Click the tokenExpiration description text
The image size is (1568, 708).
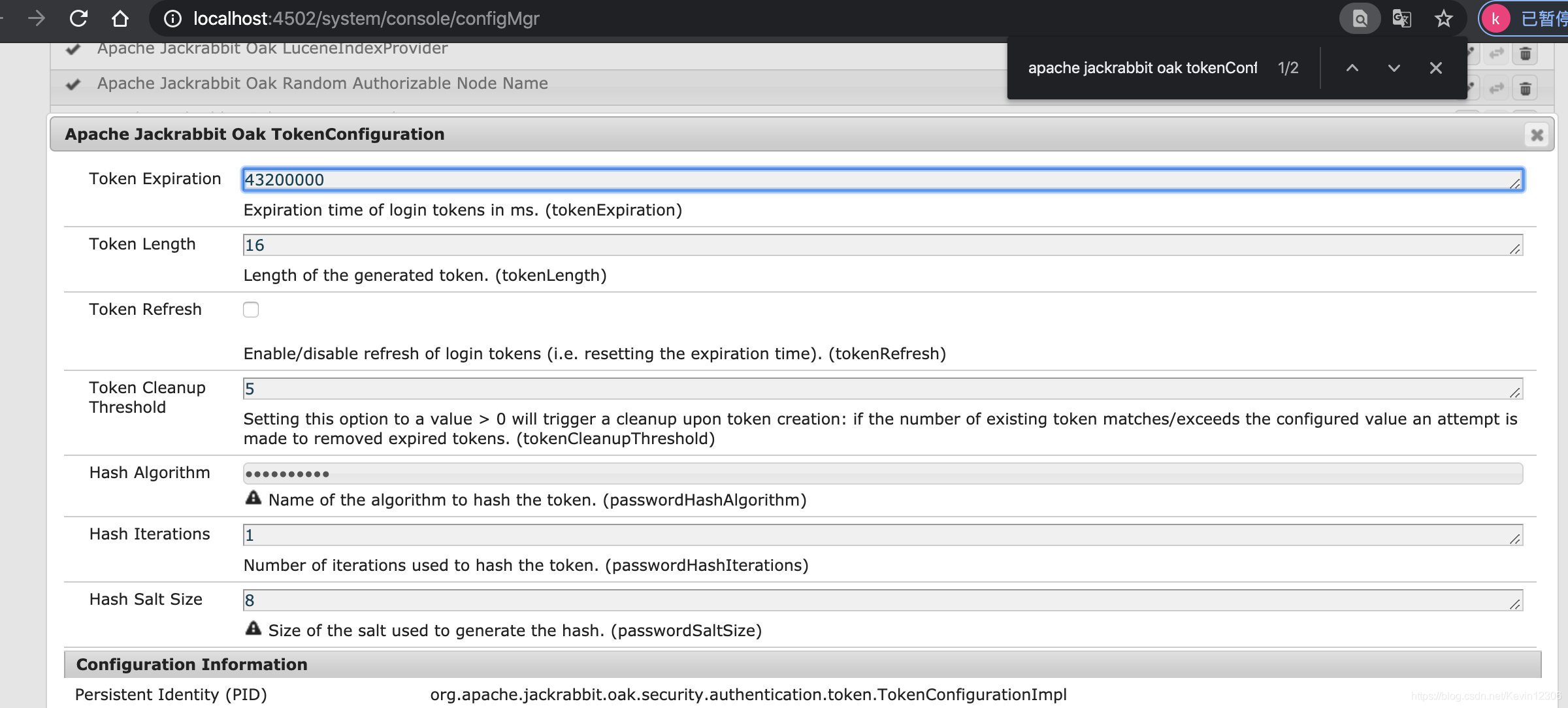tap(463, 210)
